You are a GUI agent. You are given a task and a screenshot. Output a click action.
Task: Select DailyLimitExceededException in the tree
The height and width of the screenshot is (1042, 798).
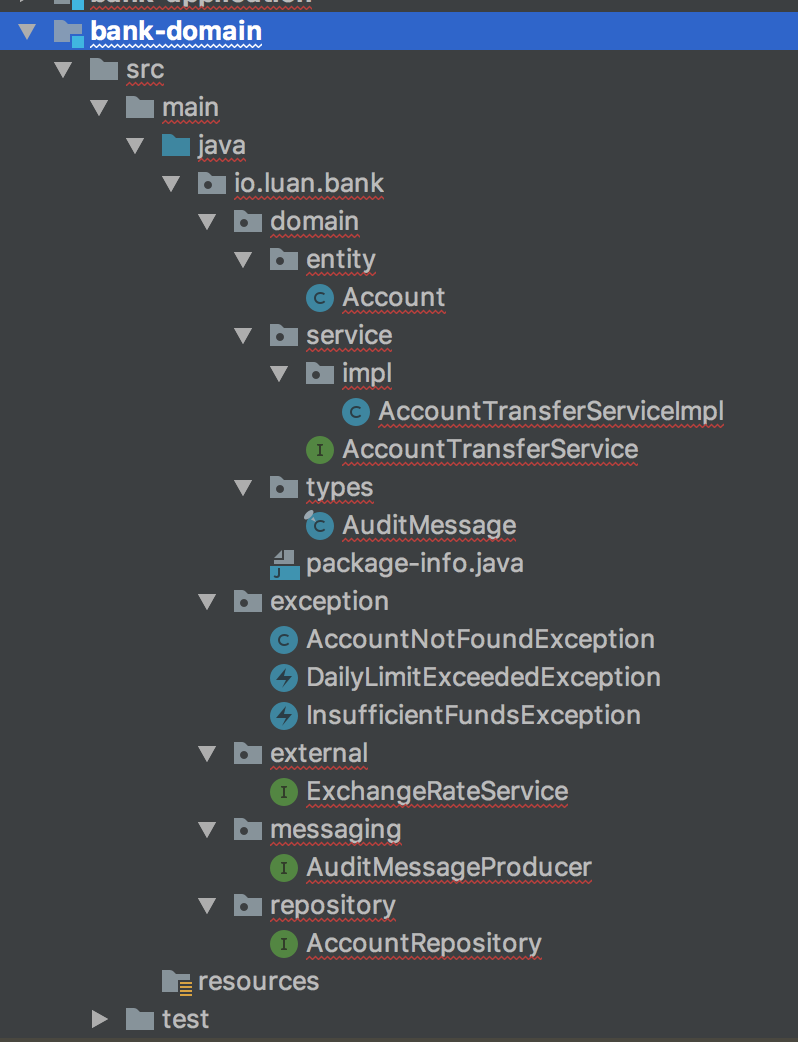tap(484, 678)
